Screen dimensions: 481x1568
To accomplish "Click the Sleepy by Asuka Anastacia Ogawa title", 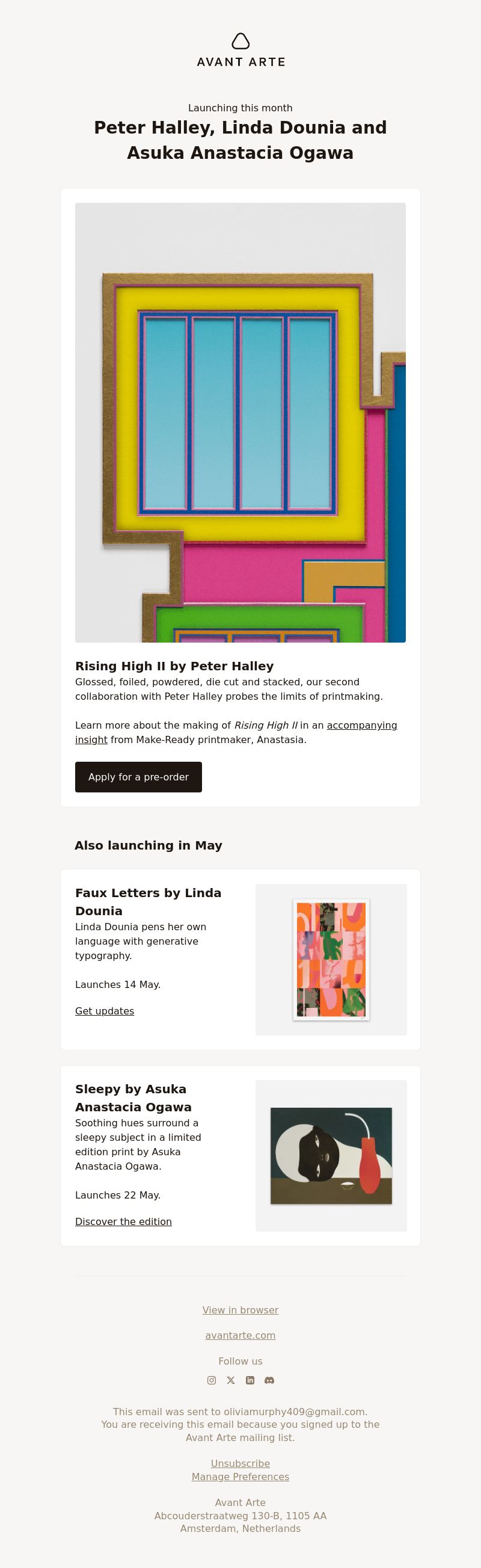I will click(133, 1097).
